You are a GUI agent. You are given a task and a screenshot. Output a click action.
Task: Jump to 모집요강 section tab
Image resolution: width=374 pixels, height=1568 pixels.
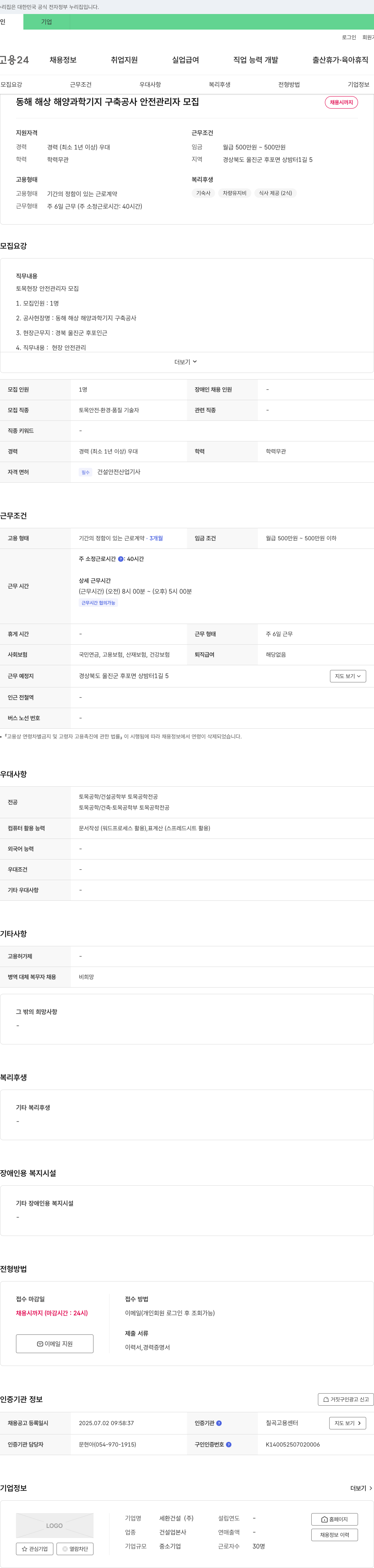click(11, 84)
